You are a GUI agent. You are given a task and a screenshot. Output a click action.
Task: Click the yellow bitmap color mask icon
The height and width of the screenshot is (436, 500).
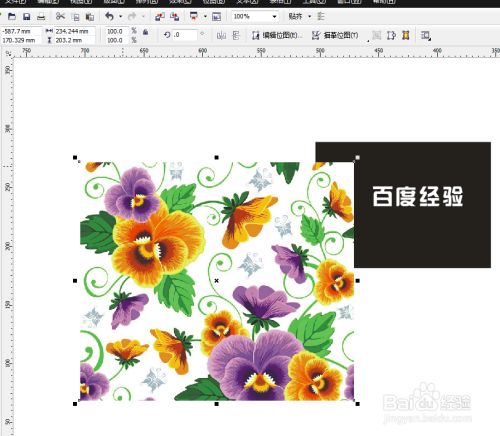406,35
